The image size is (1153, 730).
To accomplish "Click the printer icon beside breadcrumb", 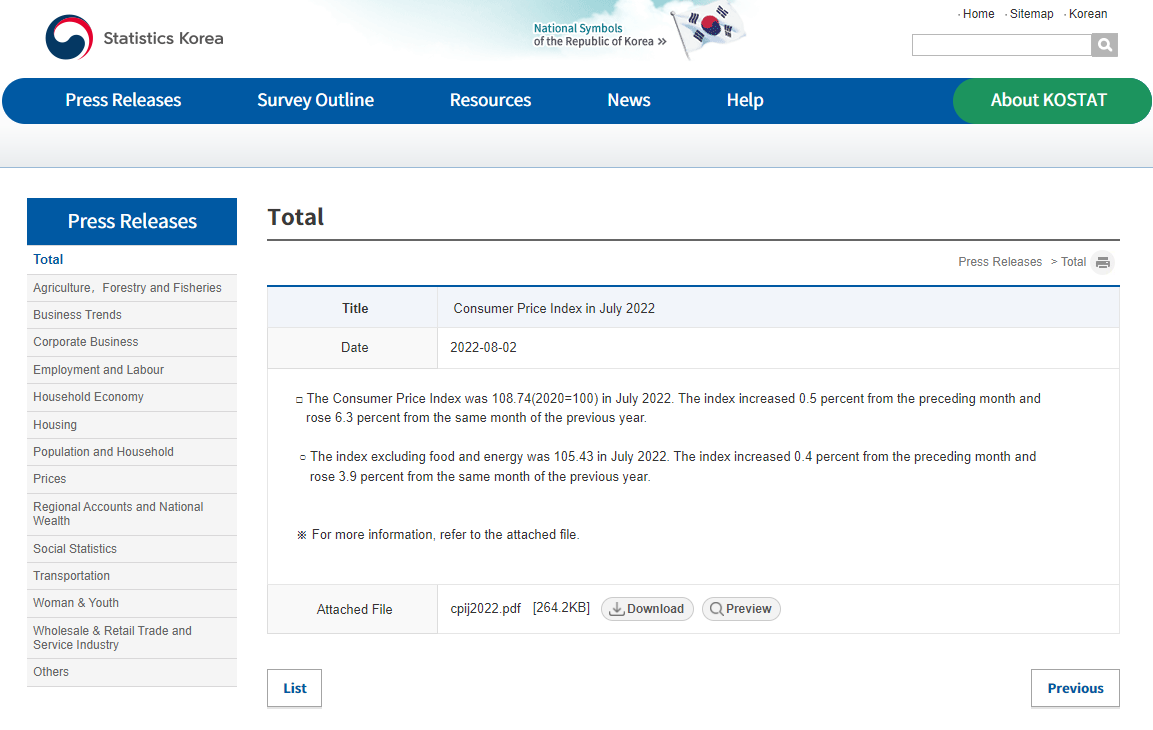I will 1103,263.
